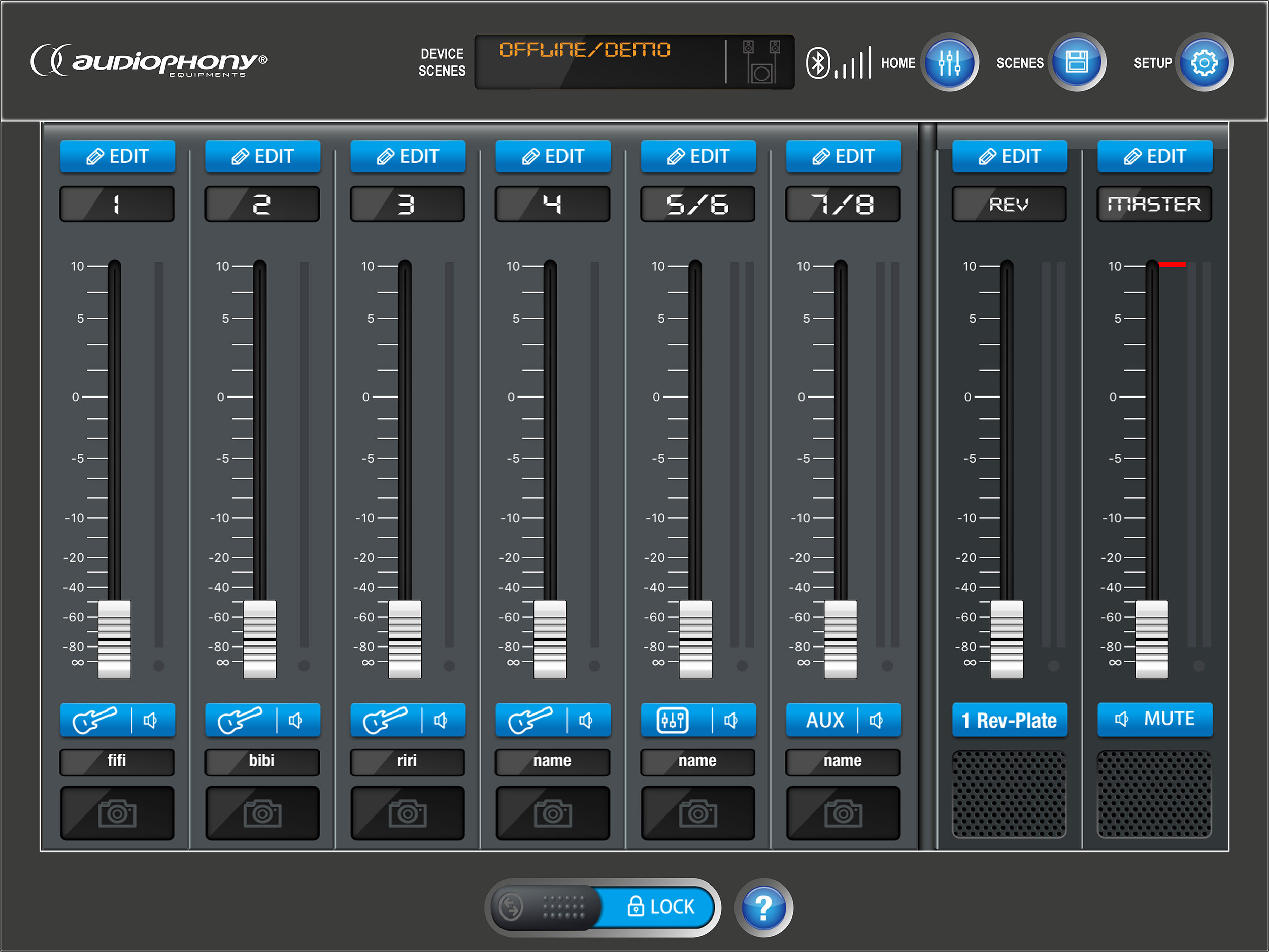The width and height of the screenshot is (1269, 952).
Task: Select guitar instrument icon on channel 1
Action: click(x=94, y=720)
